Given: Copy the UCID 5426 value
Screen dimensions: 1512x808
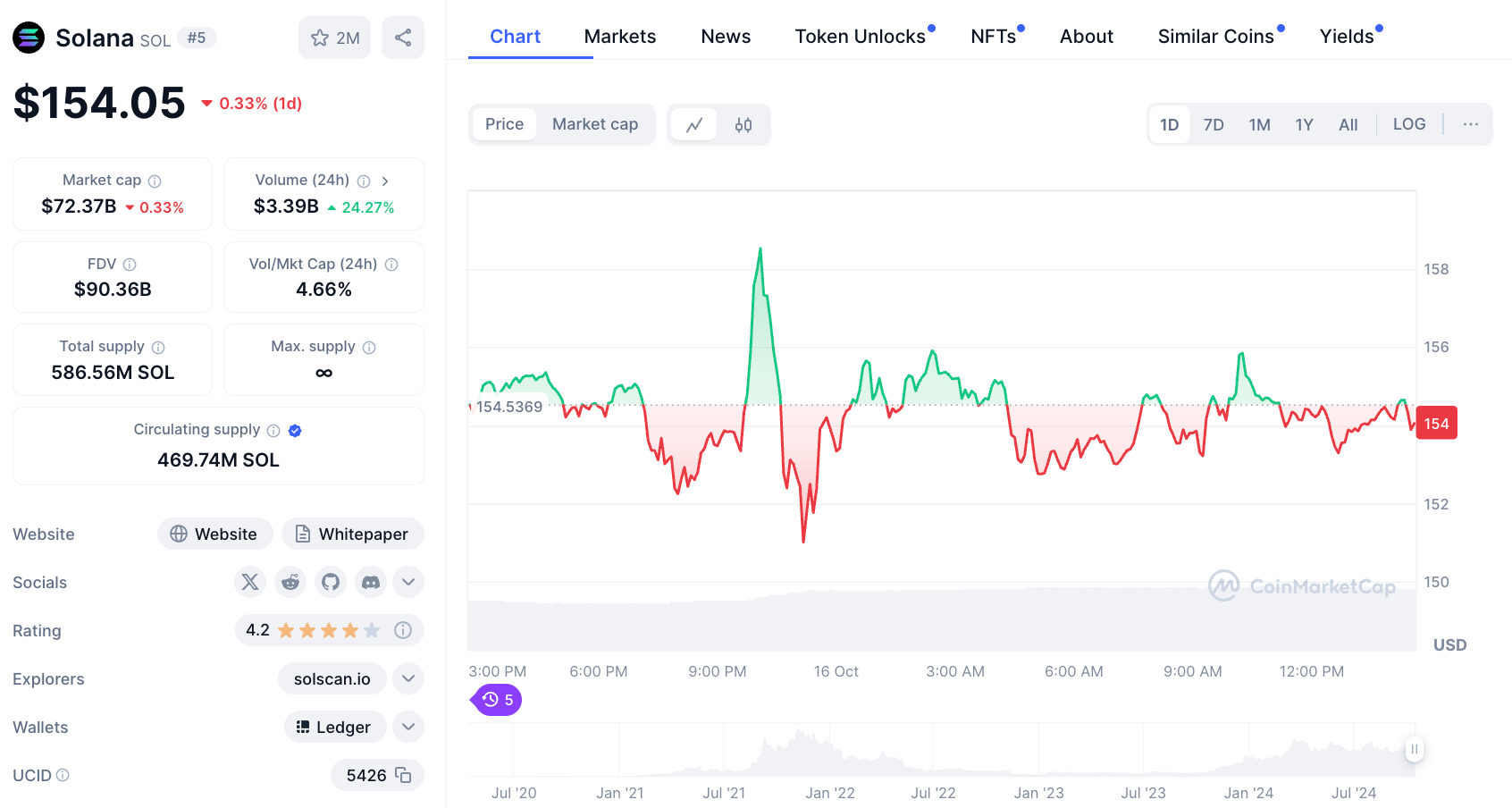Looking at the screenshot, I should pyautogui.click(x=403, y=775).
